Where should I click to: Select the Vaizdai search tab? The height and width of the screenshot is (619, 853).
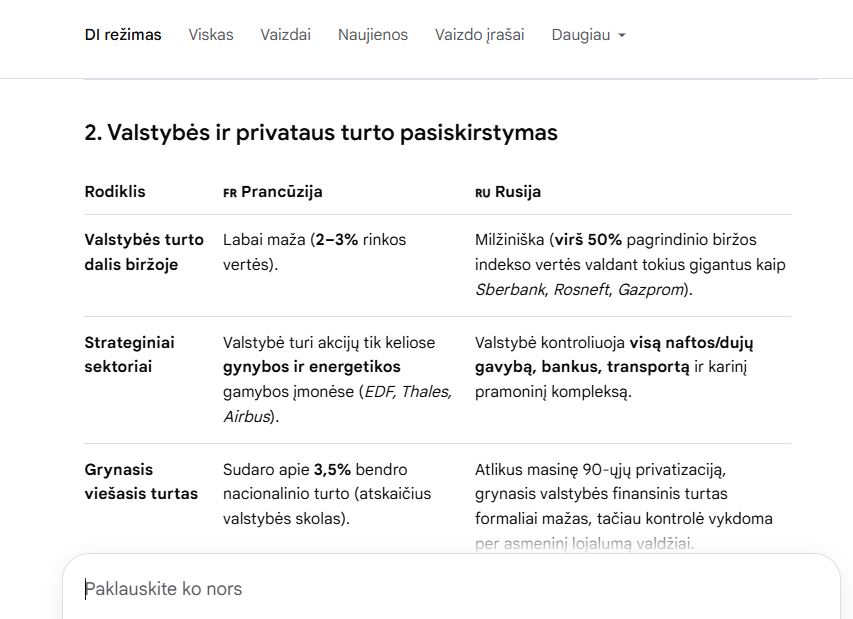pos(285,35)
